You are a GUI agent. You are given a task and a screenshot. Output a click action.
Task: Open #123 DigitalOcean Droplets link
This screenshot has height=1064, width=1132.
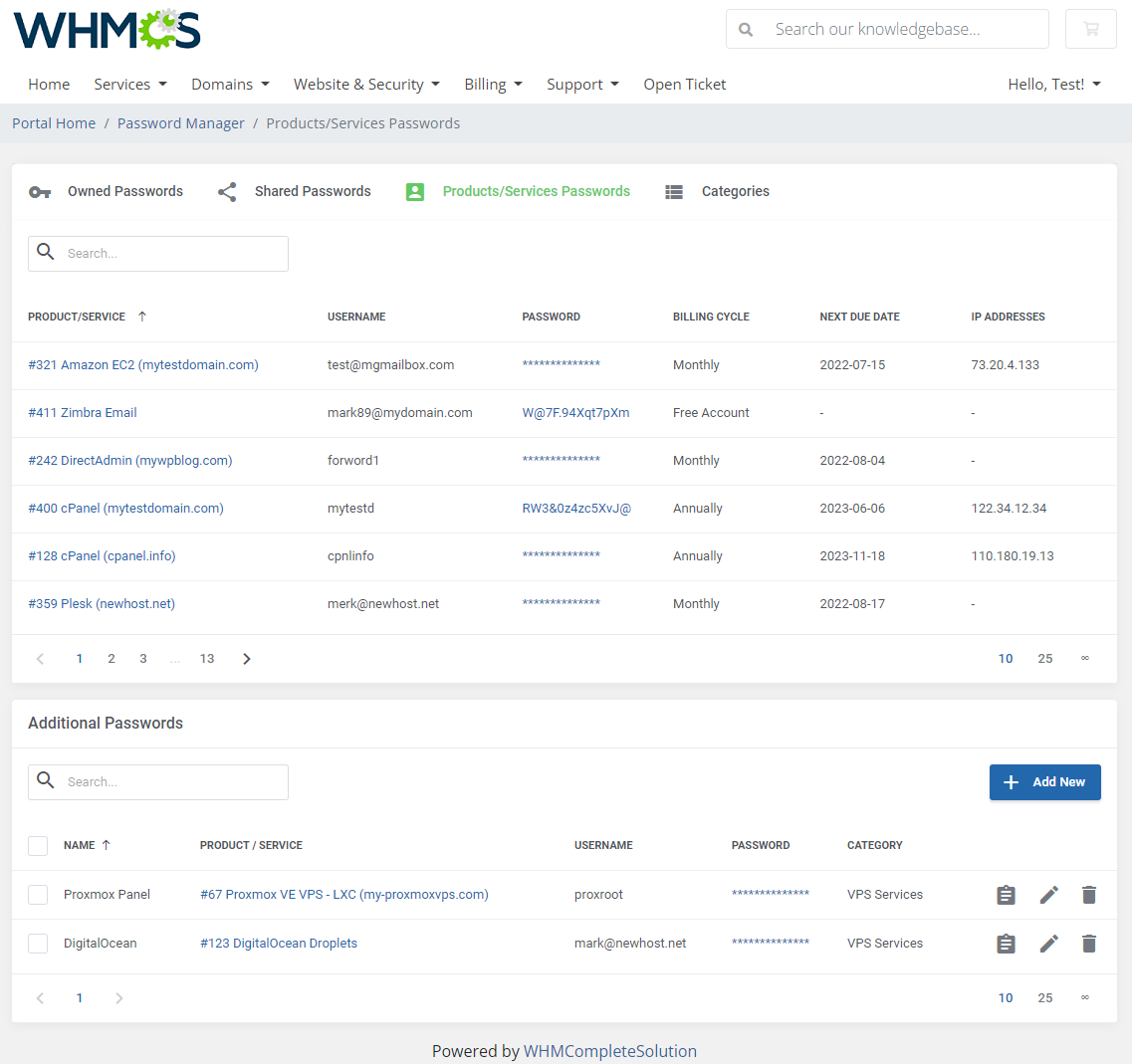(x=279, y=944)
